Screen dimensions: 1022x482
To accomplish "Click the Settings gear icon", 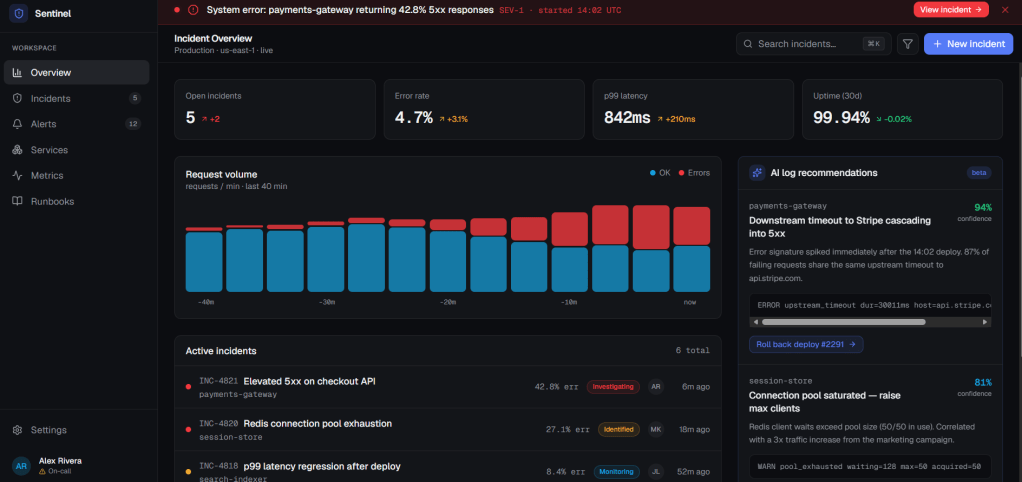I will pos(18,430).
